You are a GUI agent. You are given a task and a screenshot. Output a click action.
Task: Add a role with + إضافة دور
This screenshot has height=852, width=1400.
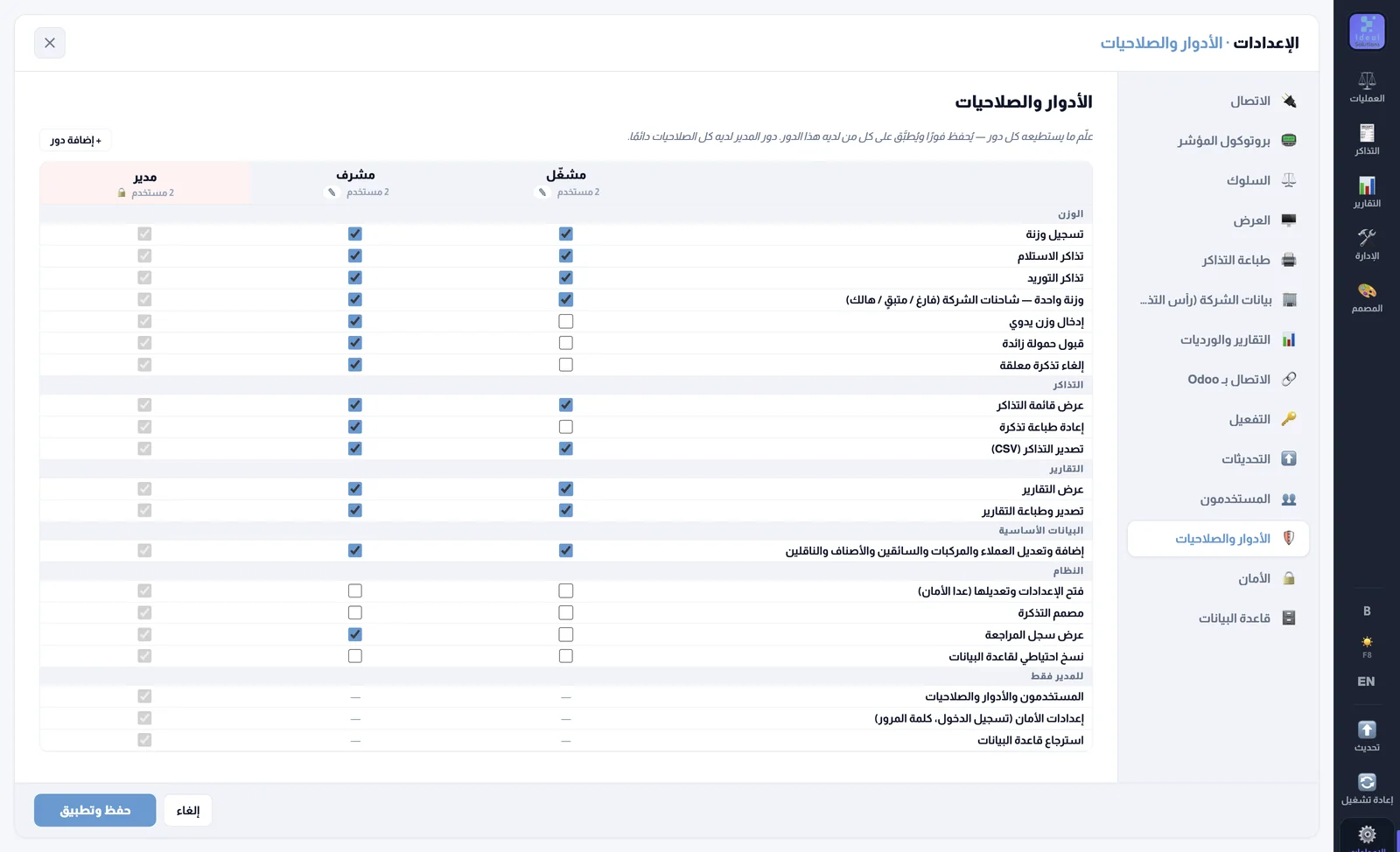(75, 140)
